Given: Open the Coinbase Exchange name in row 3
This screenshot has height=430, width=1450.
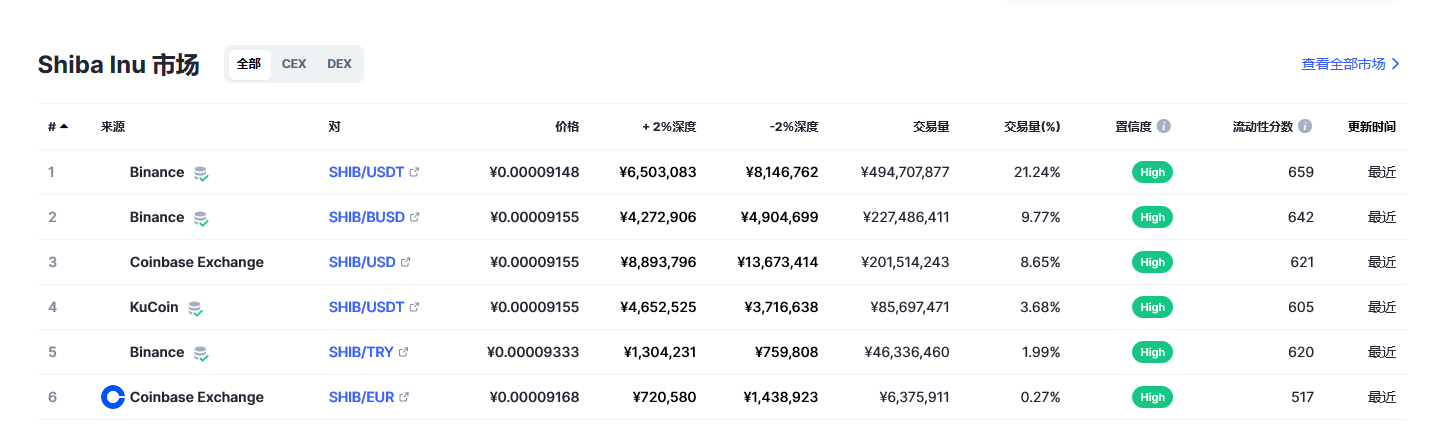Looking at the screenshot, I should coord(197,262).
